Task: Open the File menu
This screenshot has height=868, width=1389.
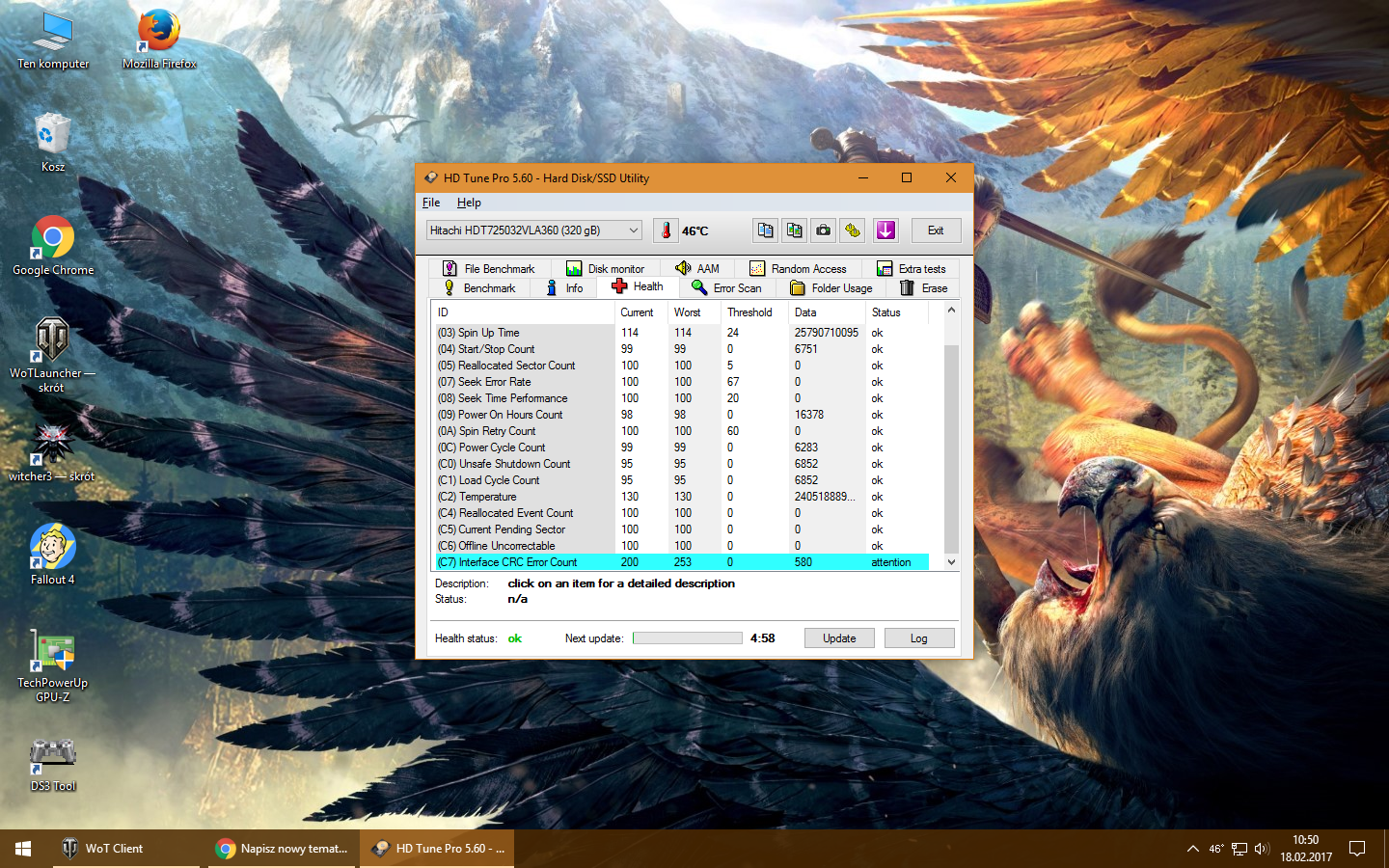Action: pyautogui.click(x=431, y=203)
